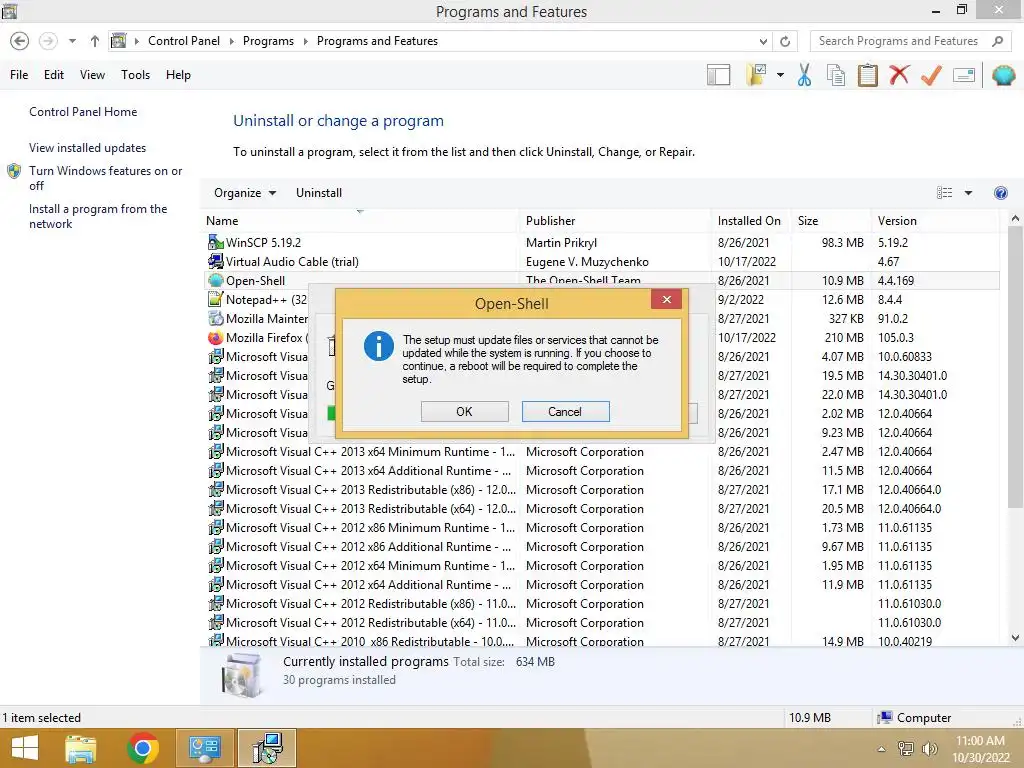Open the Edit menu
1024x768 pixels.
54,75
